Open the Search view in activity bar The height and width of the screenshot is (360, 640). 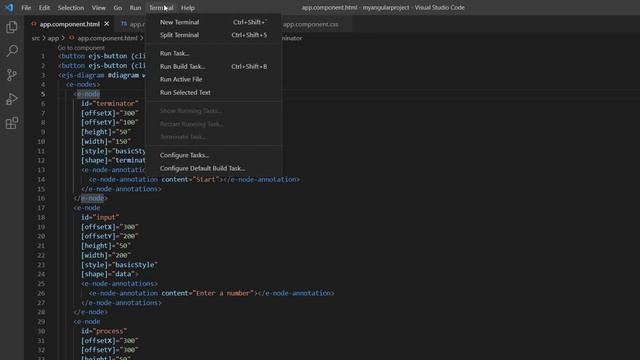point(12,51)
